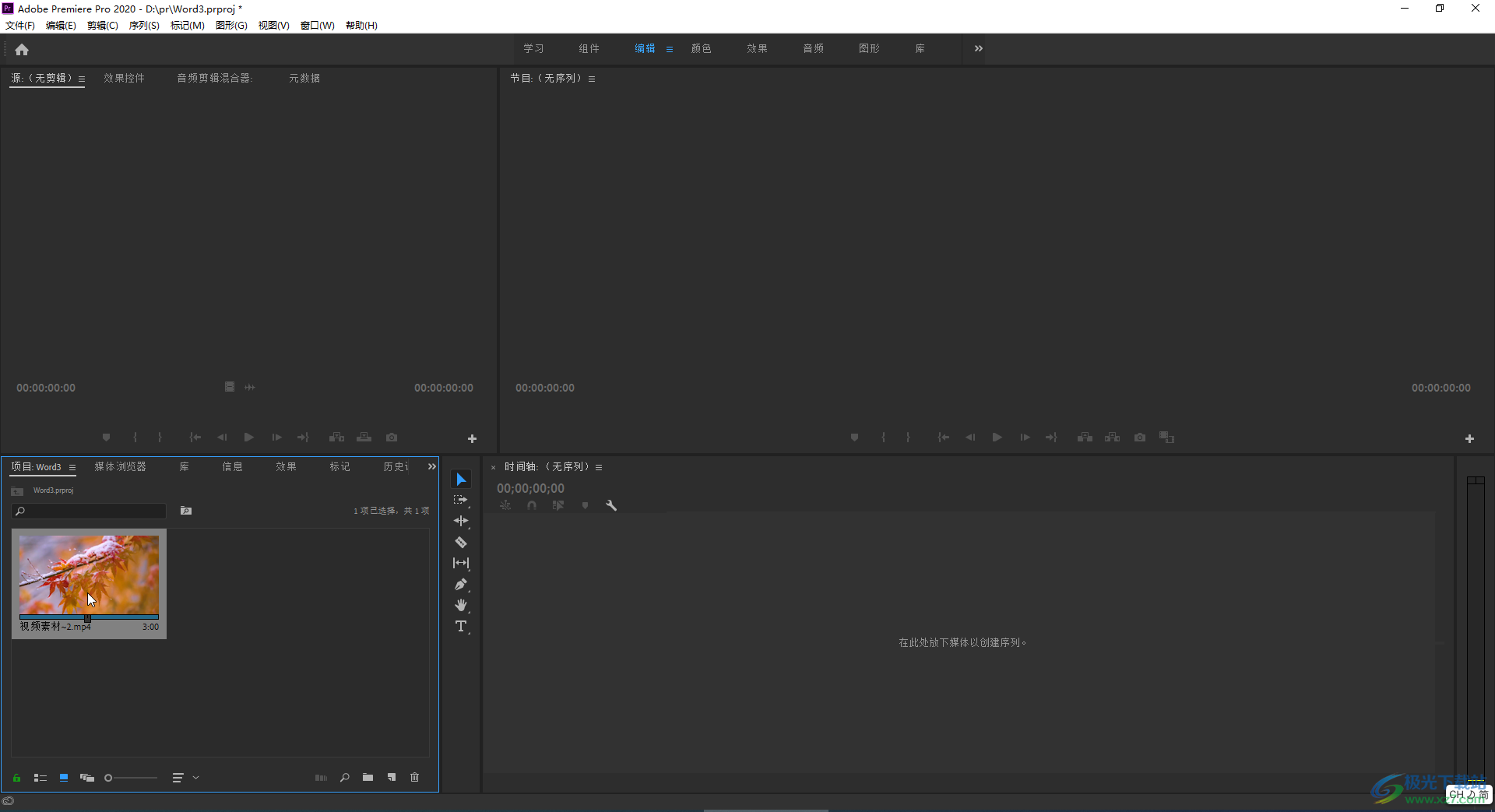Toggle Drag Video Only icon in Source monitor
This screenshot has width=1495, height=812.
pos(230,387)
